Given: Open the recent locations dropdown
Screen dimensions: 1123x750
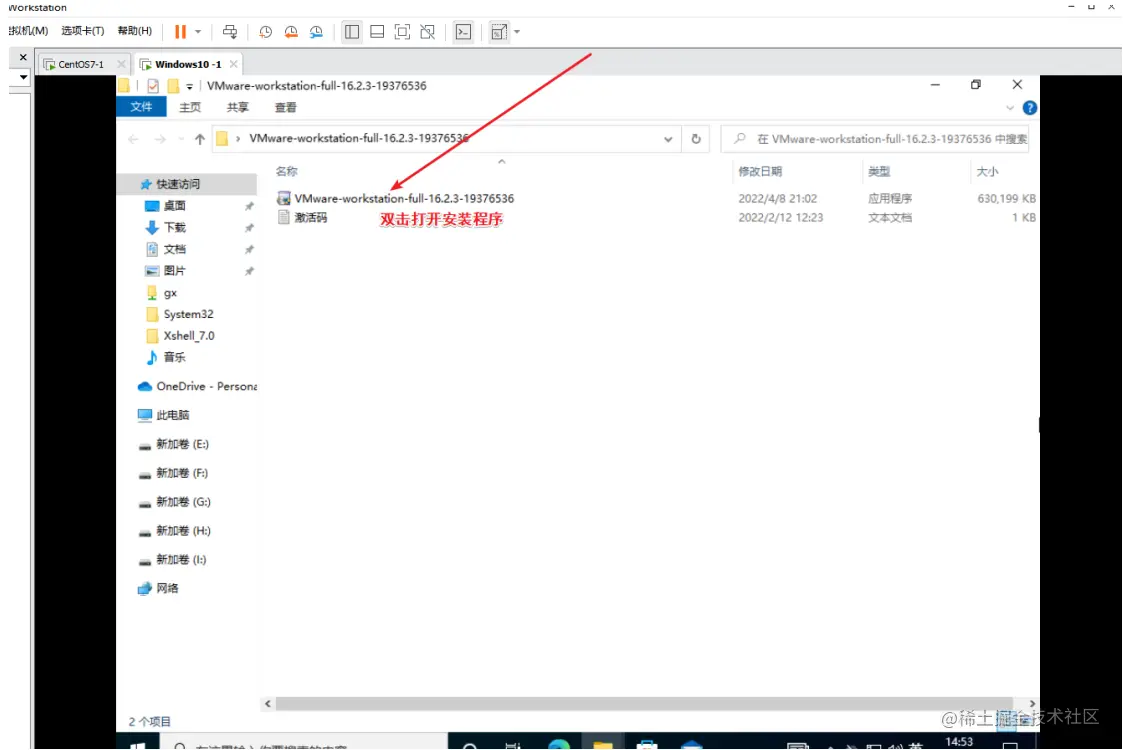Looking at the screenshot, I should [x=180, y=139].
